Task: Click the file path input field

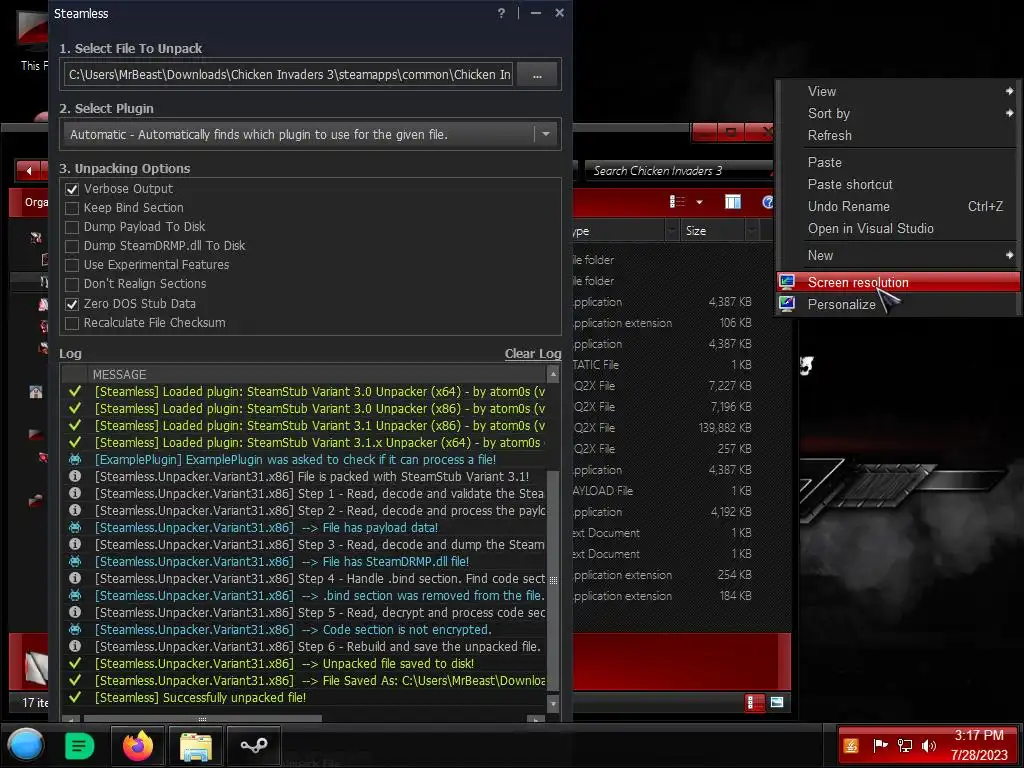Action: point(289,74)
